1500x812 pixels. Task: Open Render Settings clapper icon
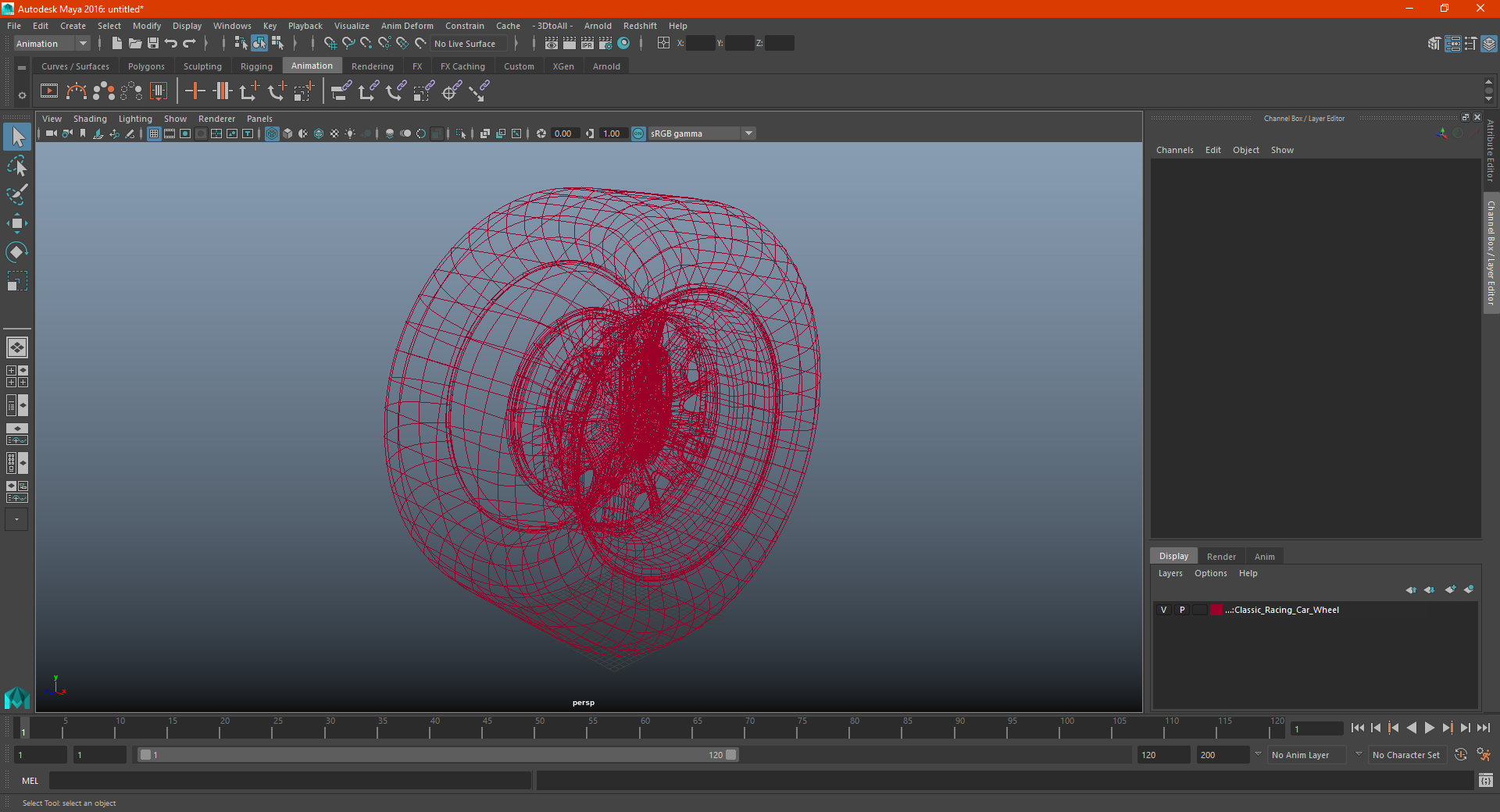pos(605,44)
